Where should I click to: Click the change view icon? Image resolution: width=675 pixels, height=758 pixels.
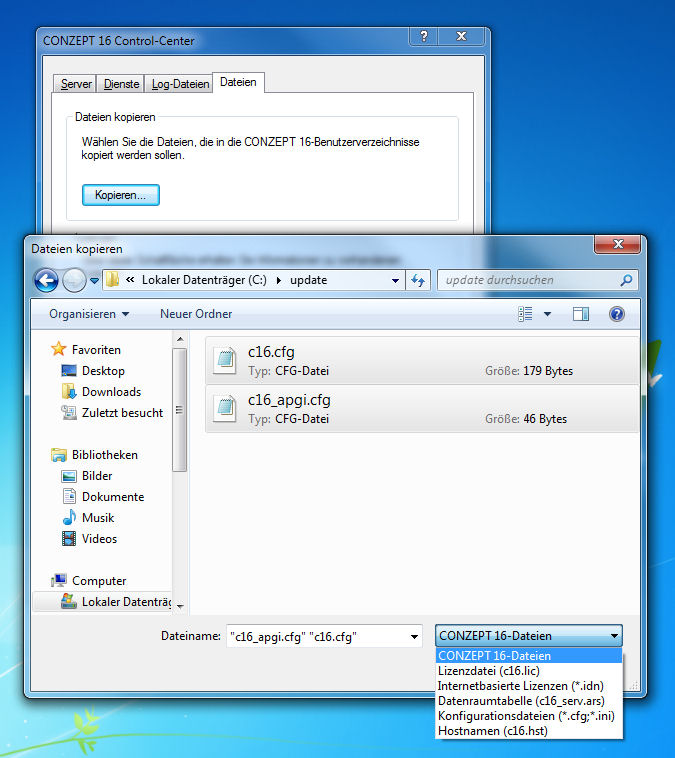(526, 314)
